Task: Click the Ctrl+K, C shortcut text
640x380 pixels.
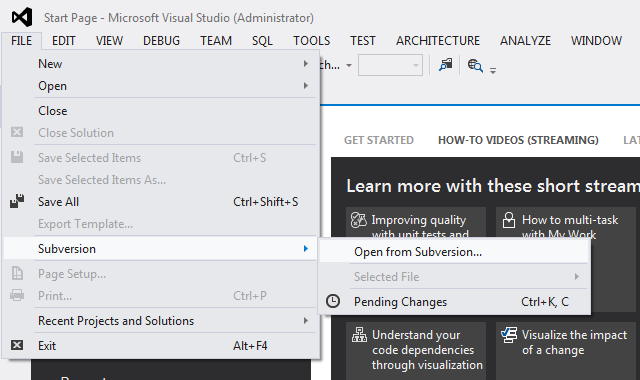Action: tap(545, 302)
